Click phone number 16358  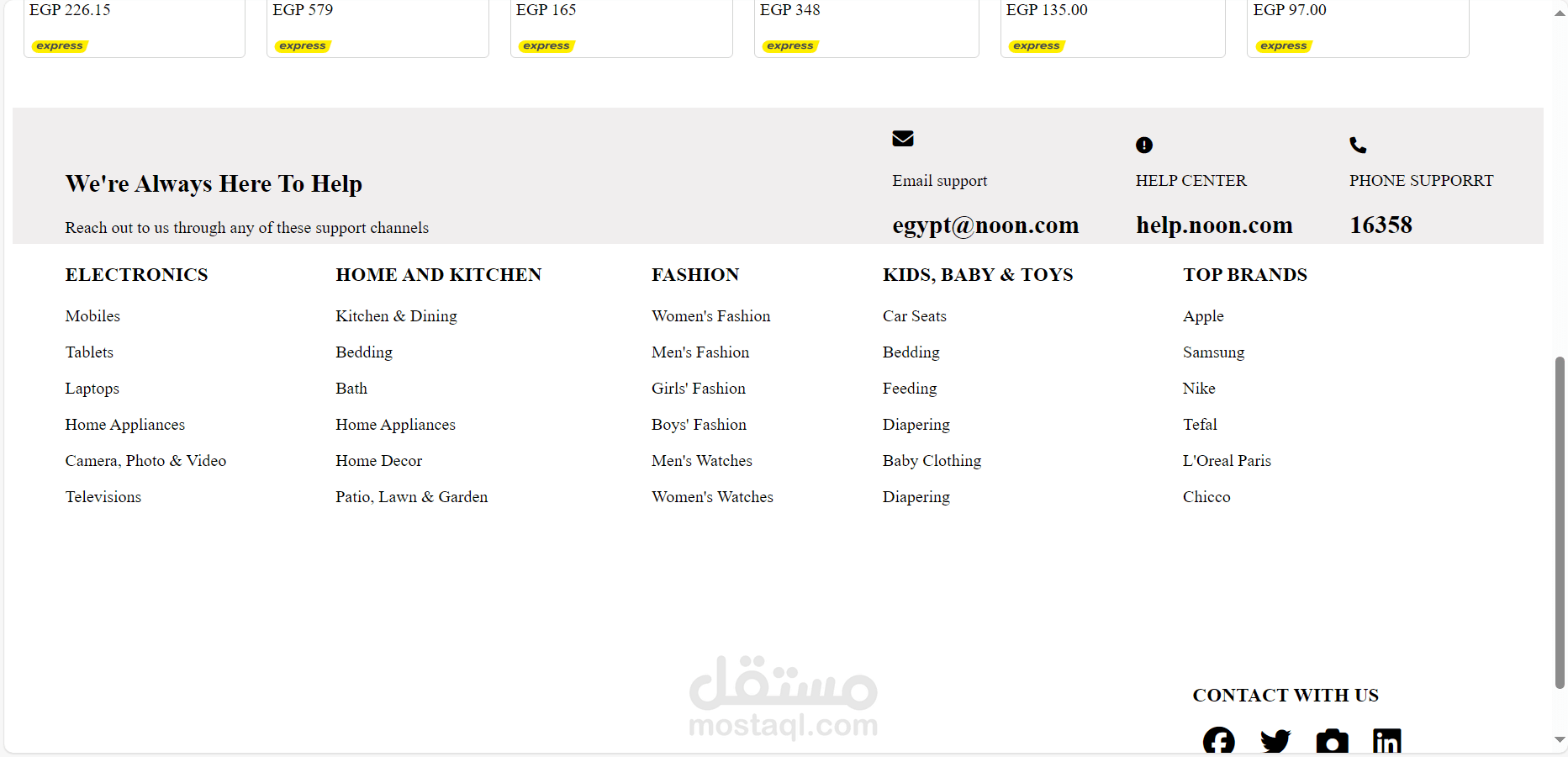point(1381,225)
